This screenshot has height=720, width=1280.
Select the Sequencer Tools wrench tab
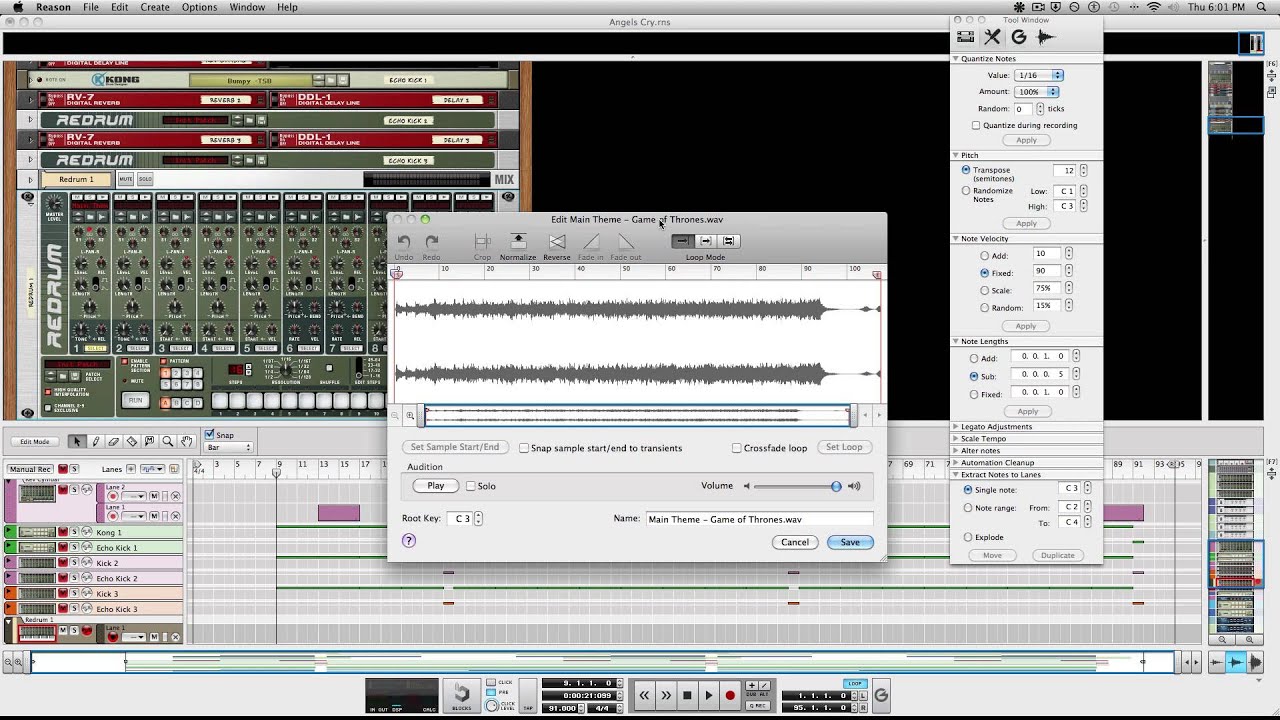[x=992, y=37]
